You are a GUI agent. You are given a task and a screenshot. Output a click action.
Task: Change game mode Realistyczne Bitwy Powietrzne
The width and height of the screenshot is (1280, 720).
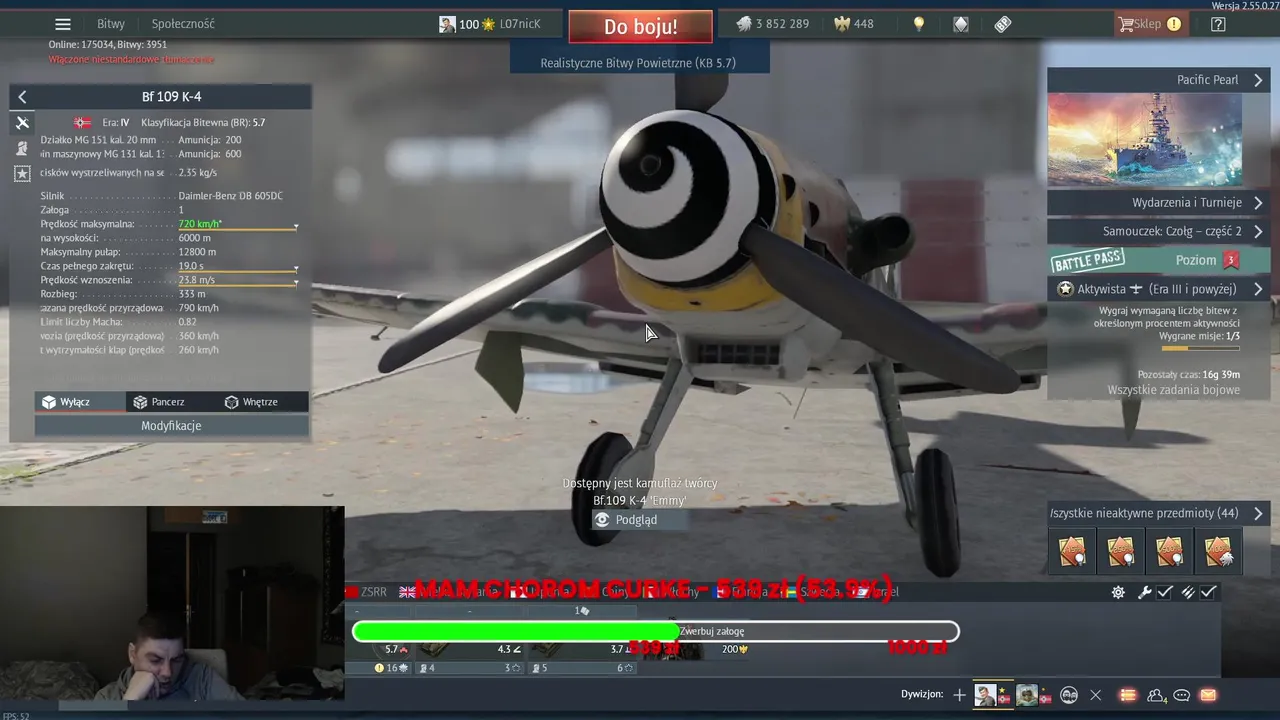(638, 62)
